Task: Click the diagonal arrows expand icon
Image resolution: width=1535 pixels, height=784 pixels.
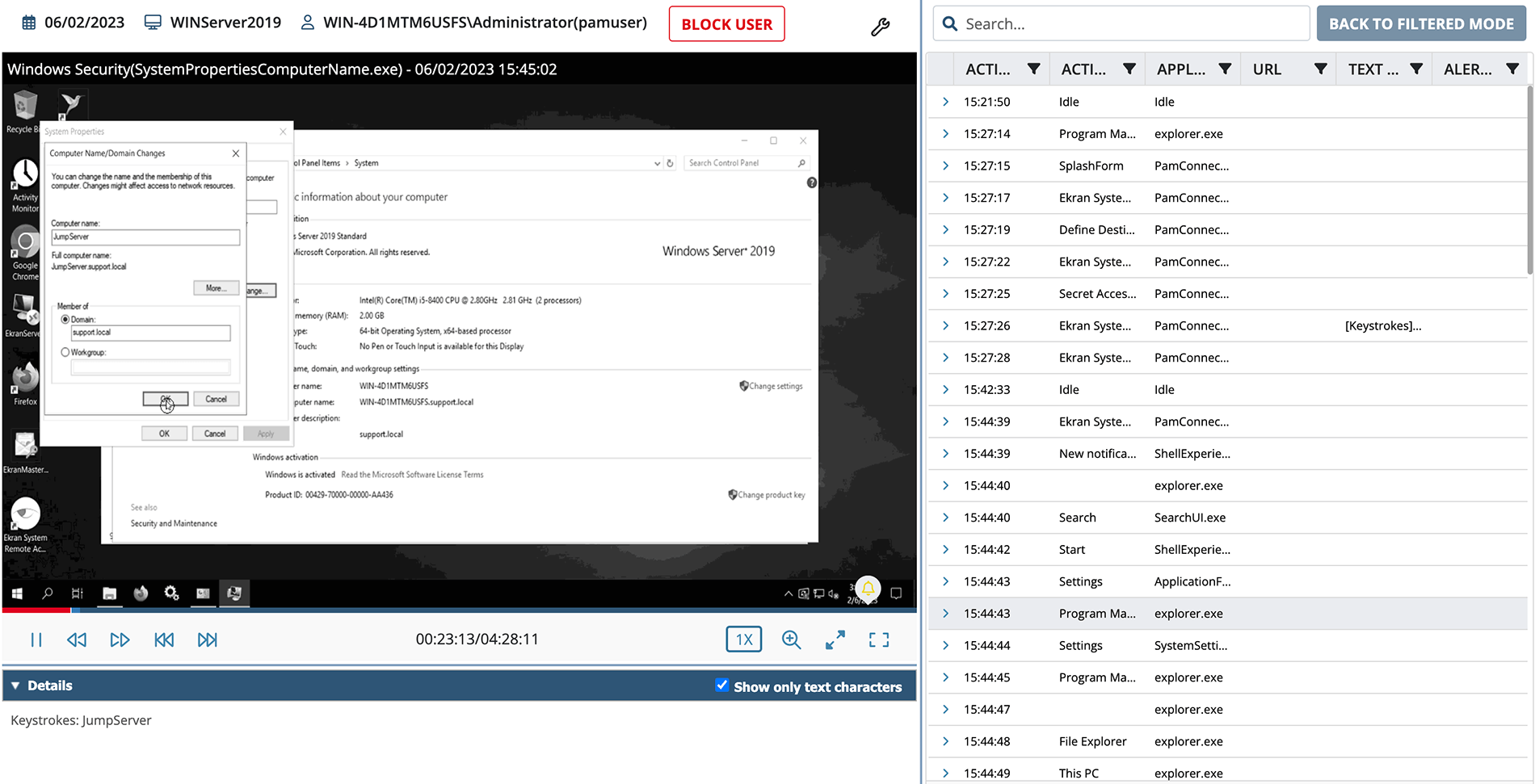Action: pyautogui.click(x=835, y=639)
